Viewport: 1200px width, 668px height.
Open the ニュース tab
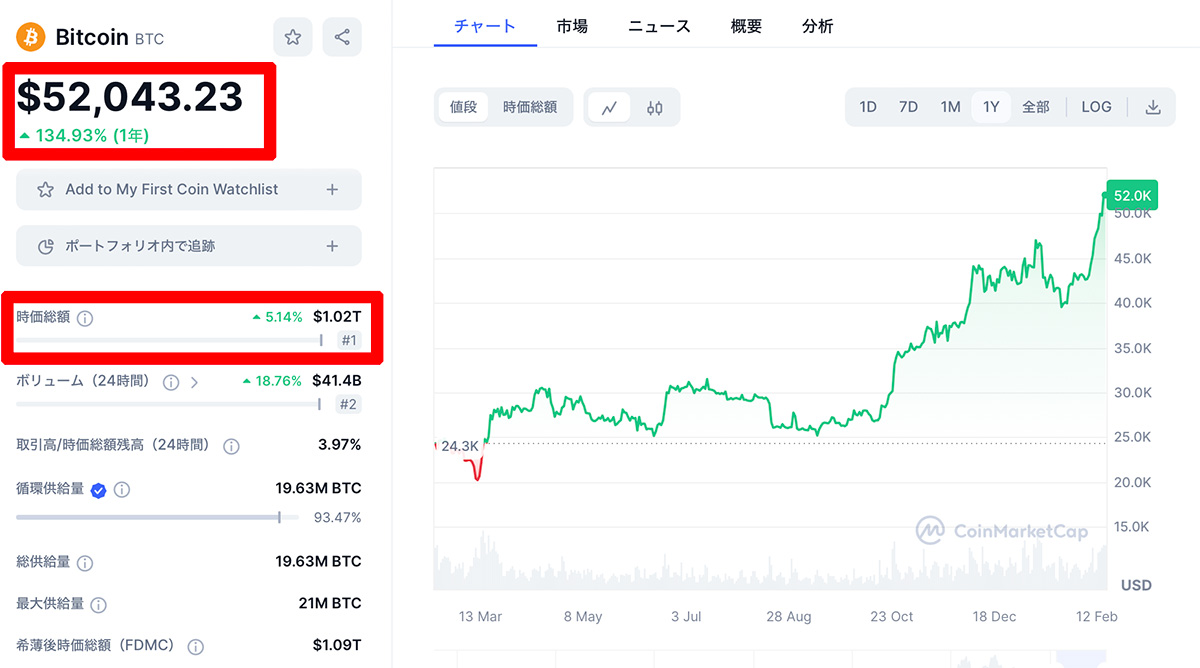[x=659, y=26]
